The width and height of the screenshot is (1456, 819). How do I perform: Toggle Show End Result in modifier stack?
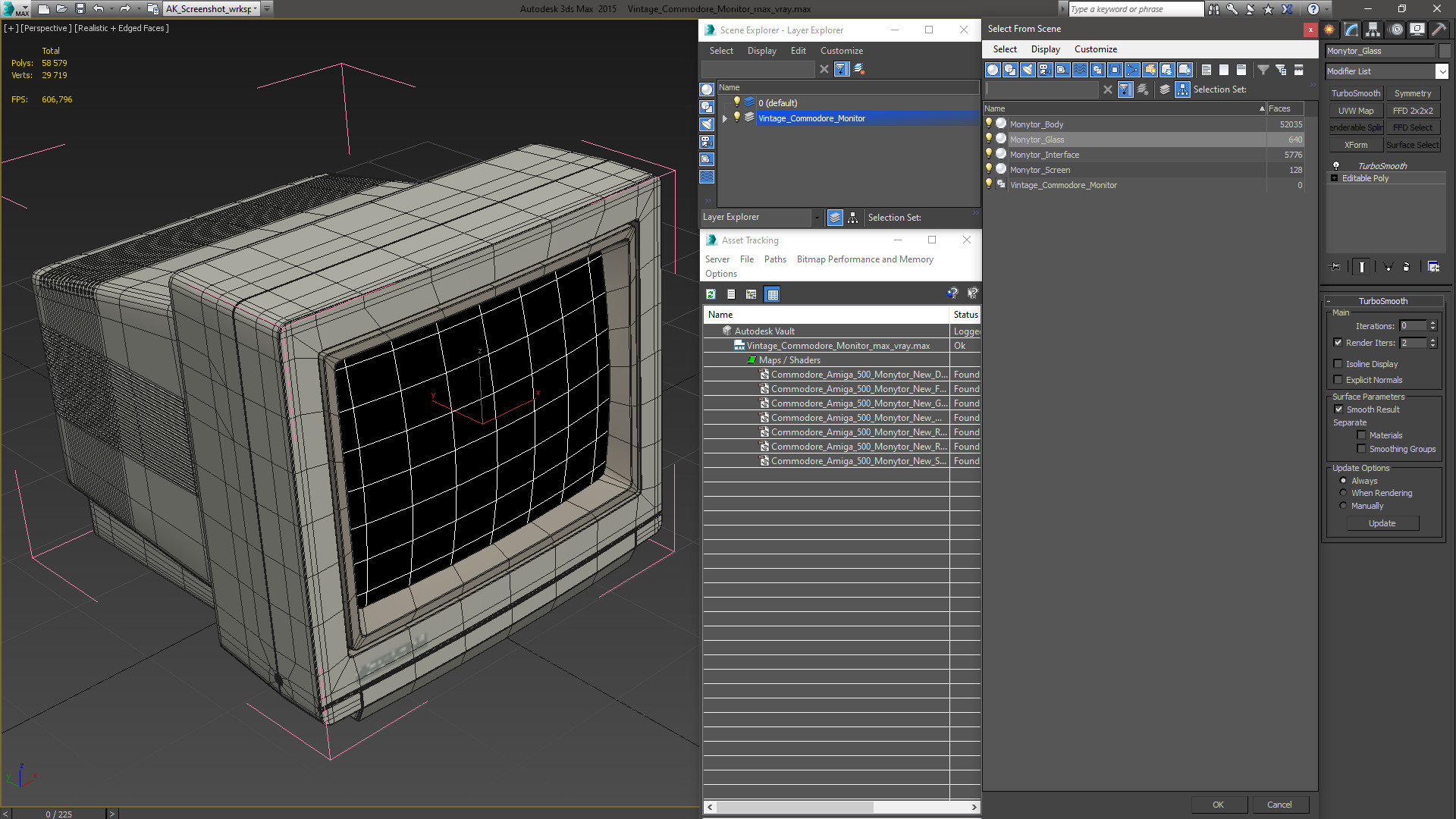1362,267
